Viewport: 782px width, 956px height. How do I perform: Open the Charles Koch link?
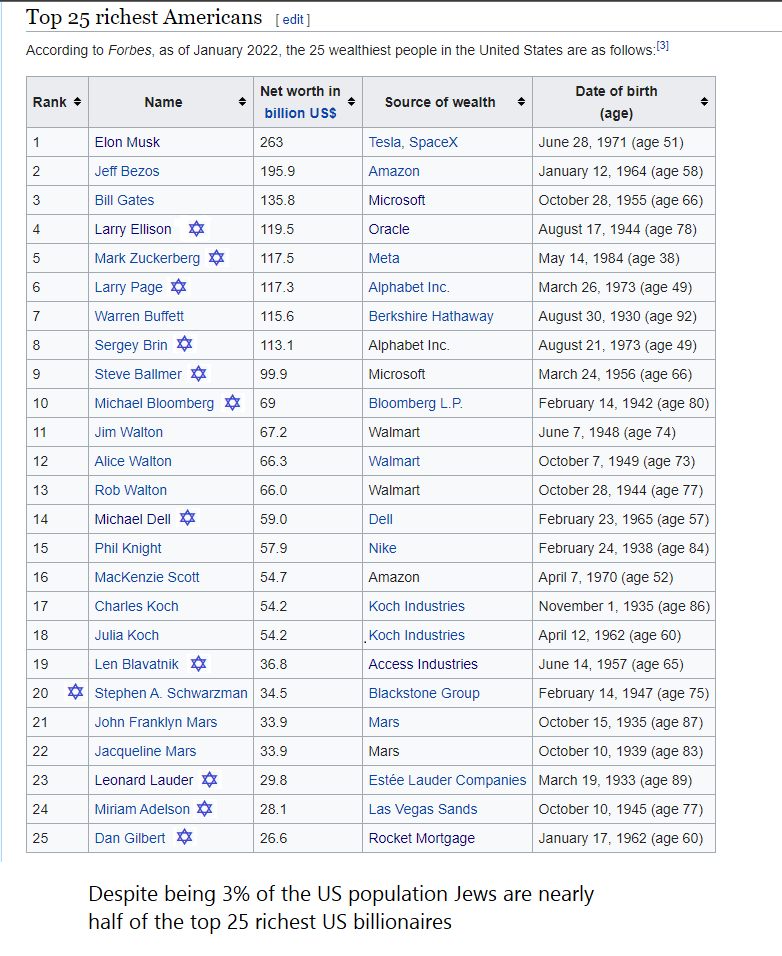click(137, 606)
